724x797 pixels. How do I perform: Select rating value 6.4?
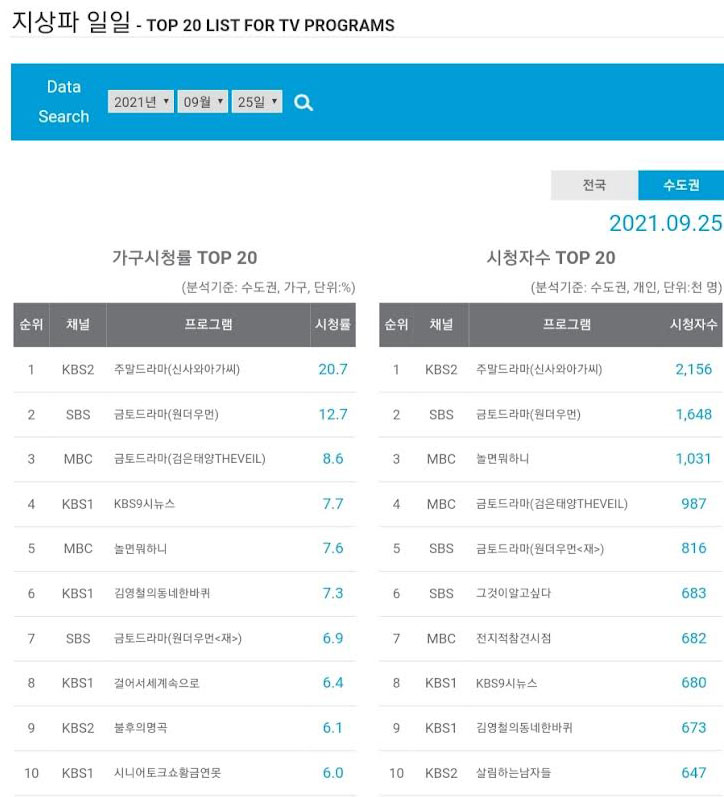333,683
